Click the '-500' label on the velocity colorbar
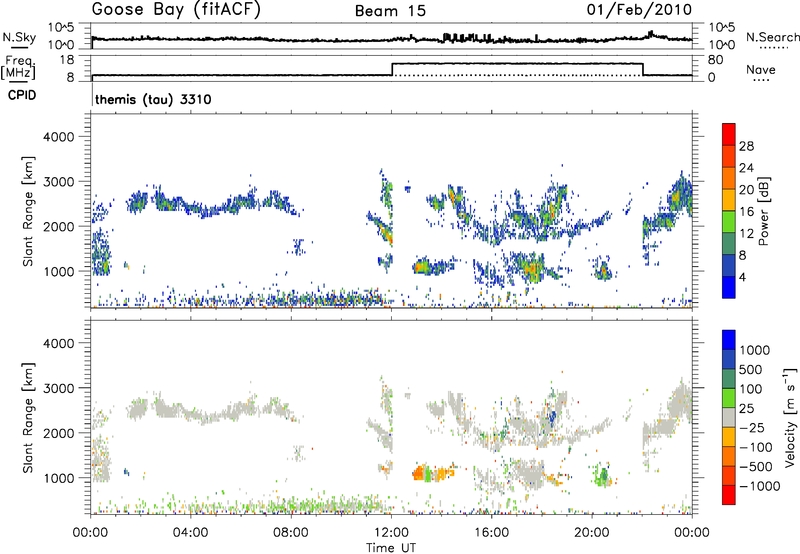The height and width of the screenshot is (554, 800). tap(756, 467)
